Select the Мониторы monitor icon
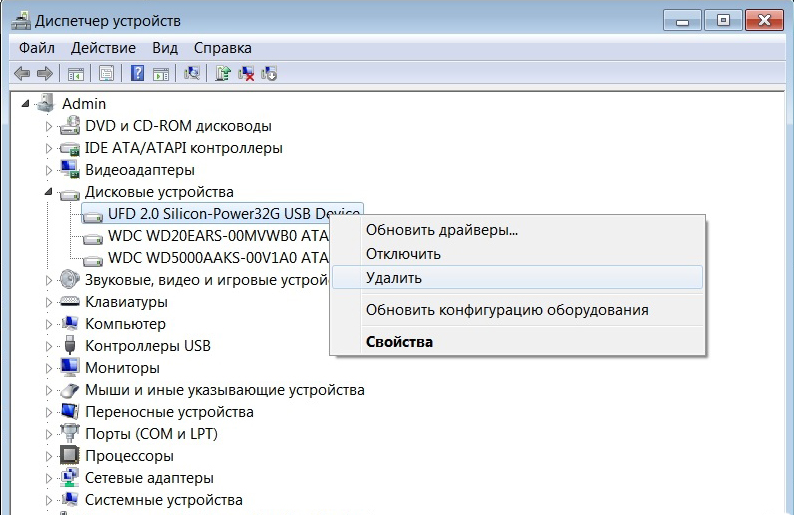This screenshot has width=794, height=515. (70, 367)
